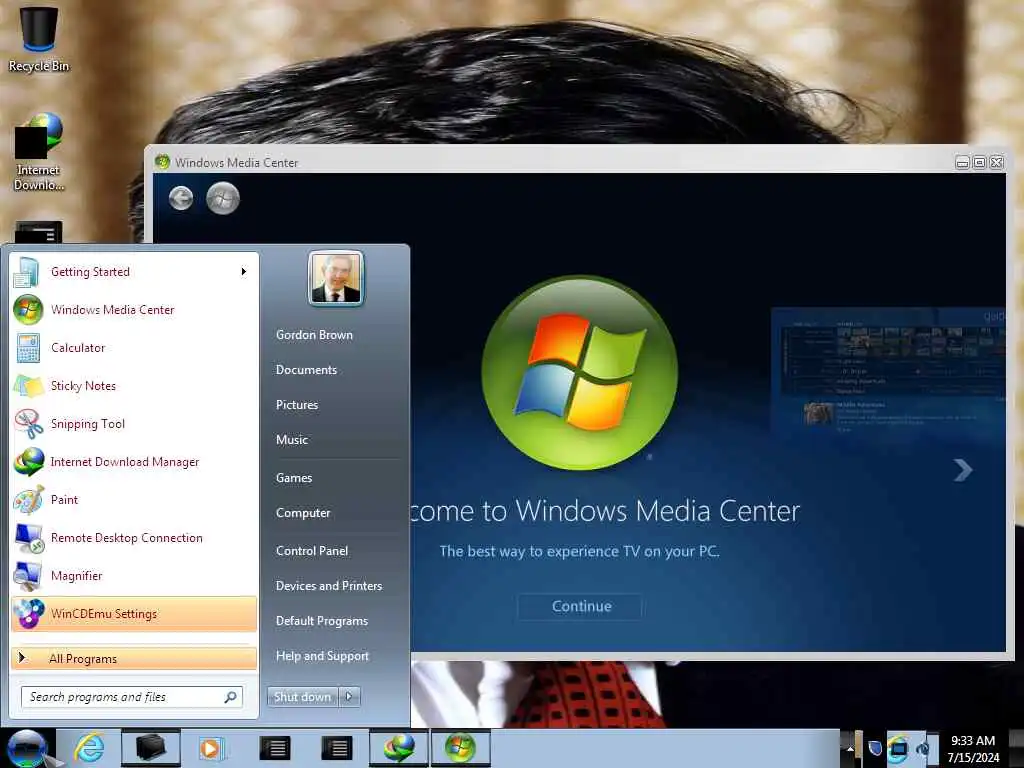Open Getting Started from Start menu
Screen dimensions: 1024x768
point(134,272)
